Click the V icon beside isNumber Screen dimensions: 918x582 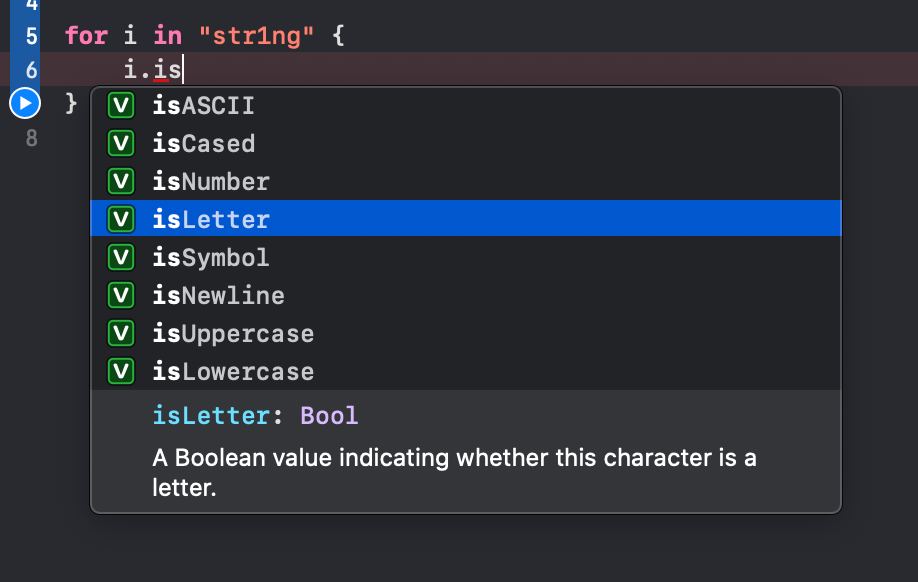click(x=121, y=181)
